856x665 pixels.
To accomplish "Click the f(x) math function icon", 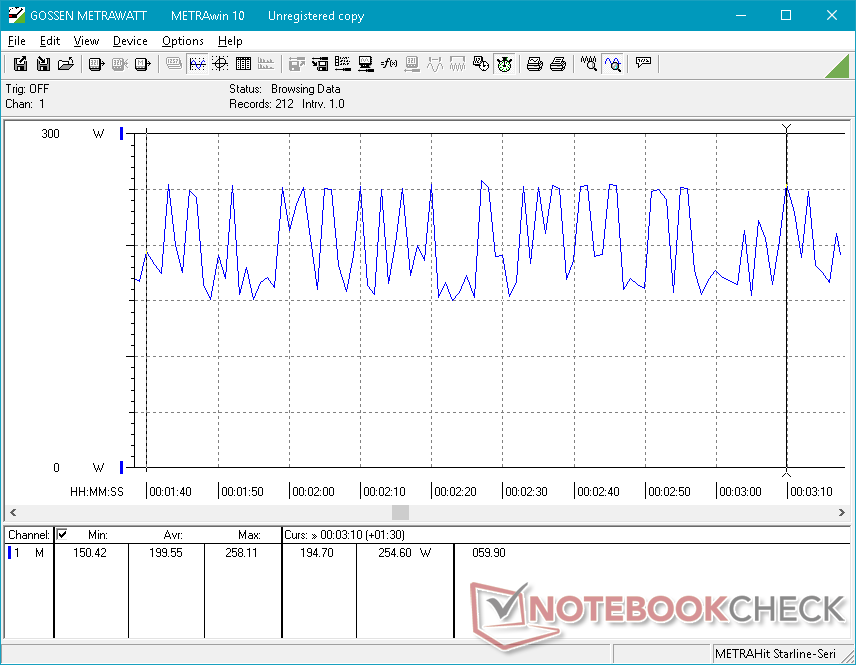I will click(389, 64).
